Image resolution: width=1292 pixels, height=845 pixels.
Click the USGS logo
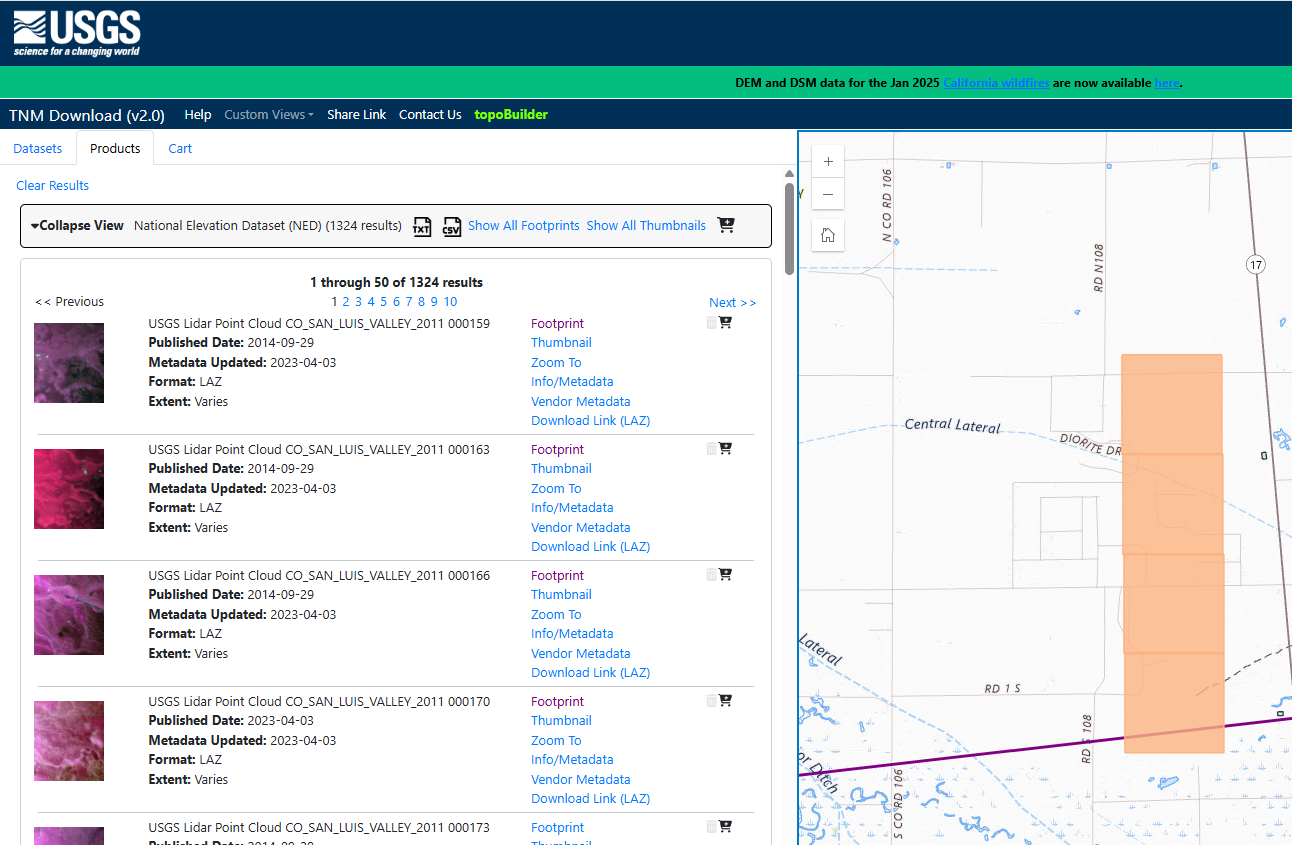point(77,33)
